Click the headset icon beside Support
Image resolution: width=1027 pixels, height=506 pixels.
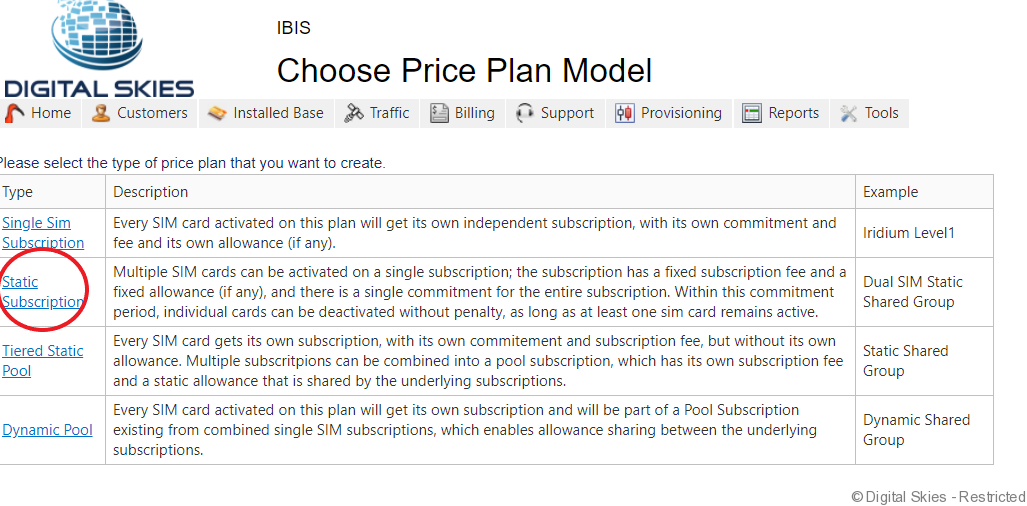pos(525,113)
